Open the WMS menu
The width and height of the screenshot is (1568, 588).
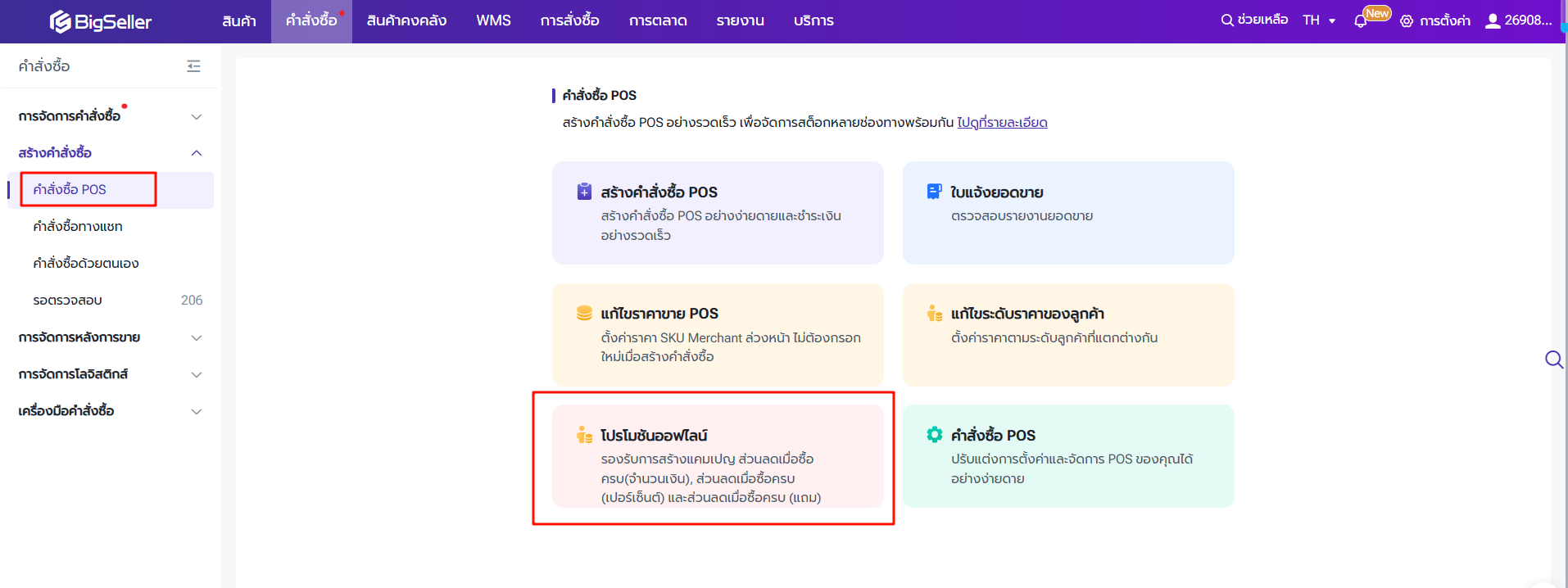tap(493, 21)
